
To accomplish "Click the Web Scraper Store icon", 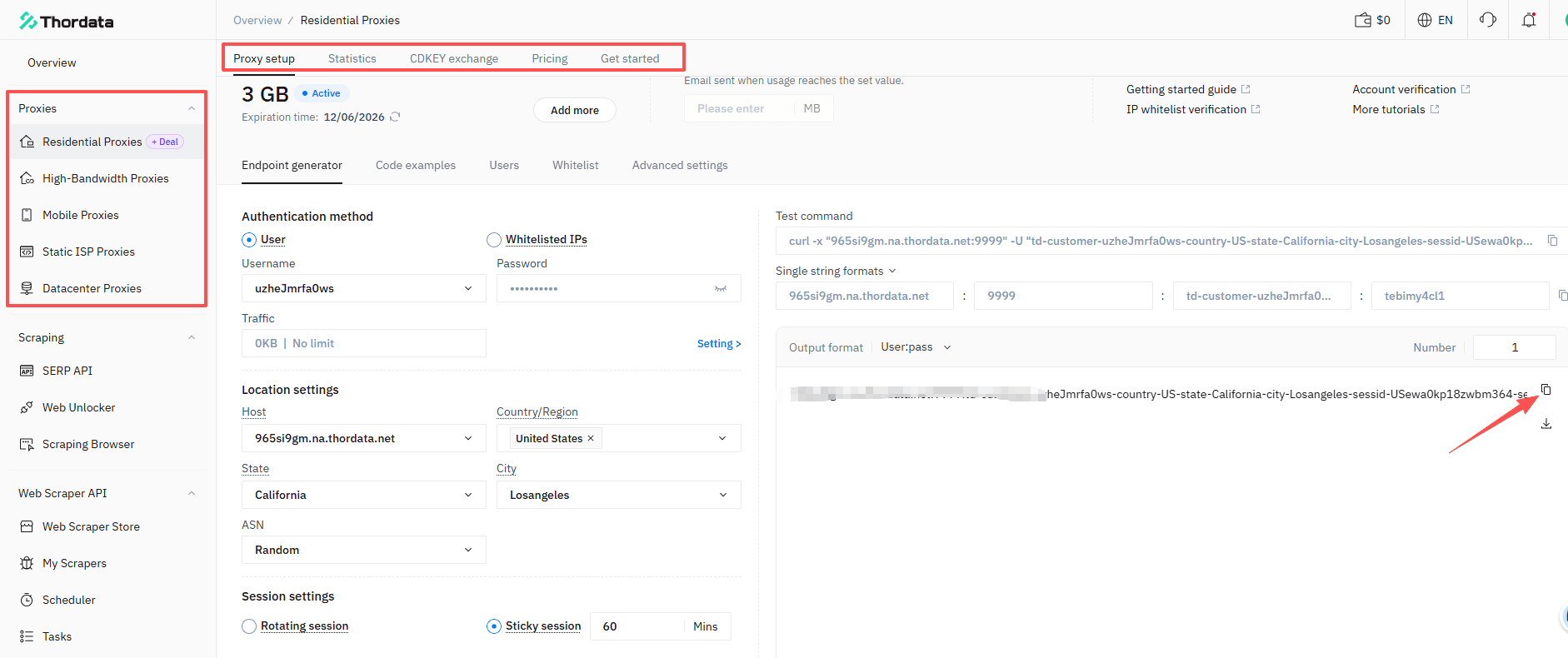I will (27, 526).
